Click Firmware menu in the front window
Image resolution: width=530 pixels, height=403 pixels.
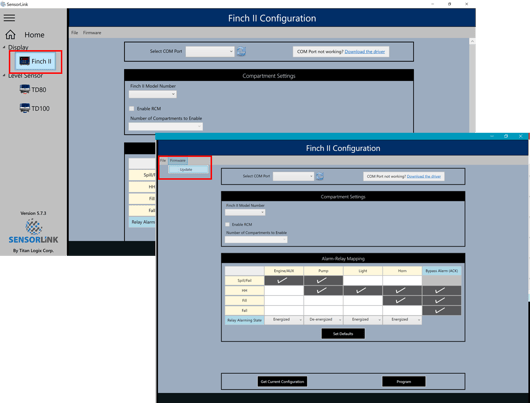click(178, 160)
